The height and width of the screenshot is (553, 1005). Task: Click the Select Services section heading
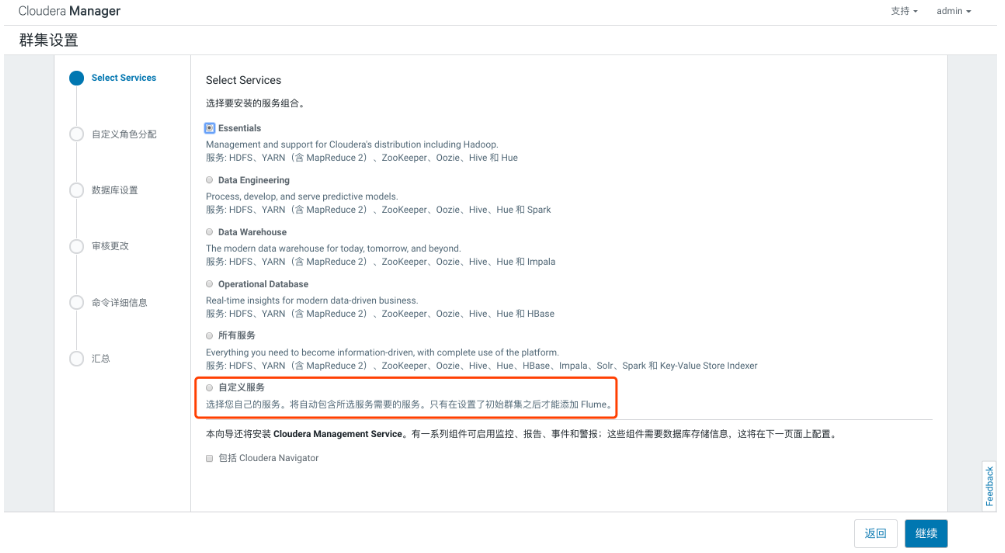(x=244, y=80)
